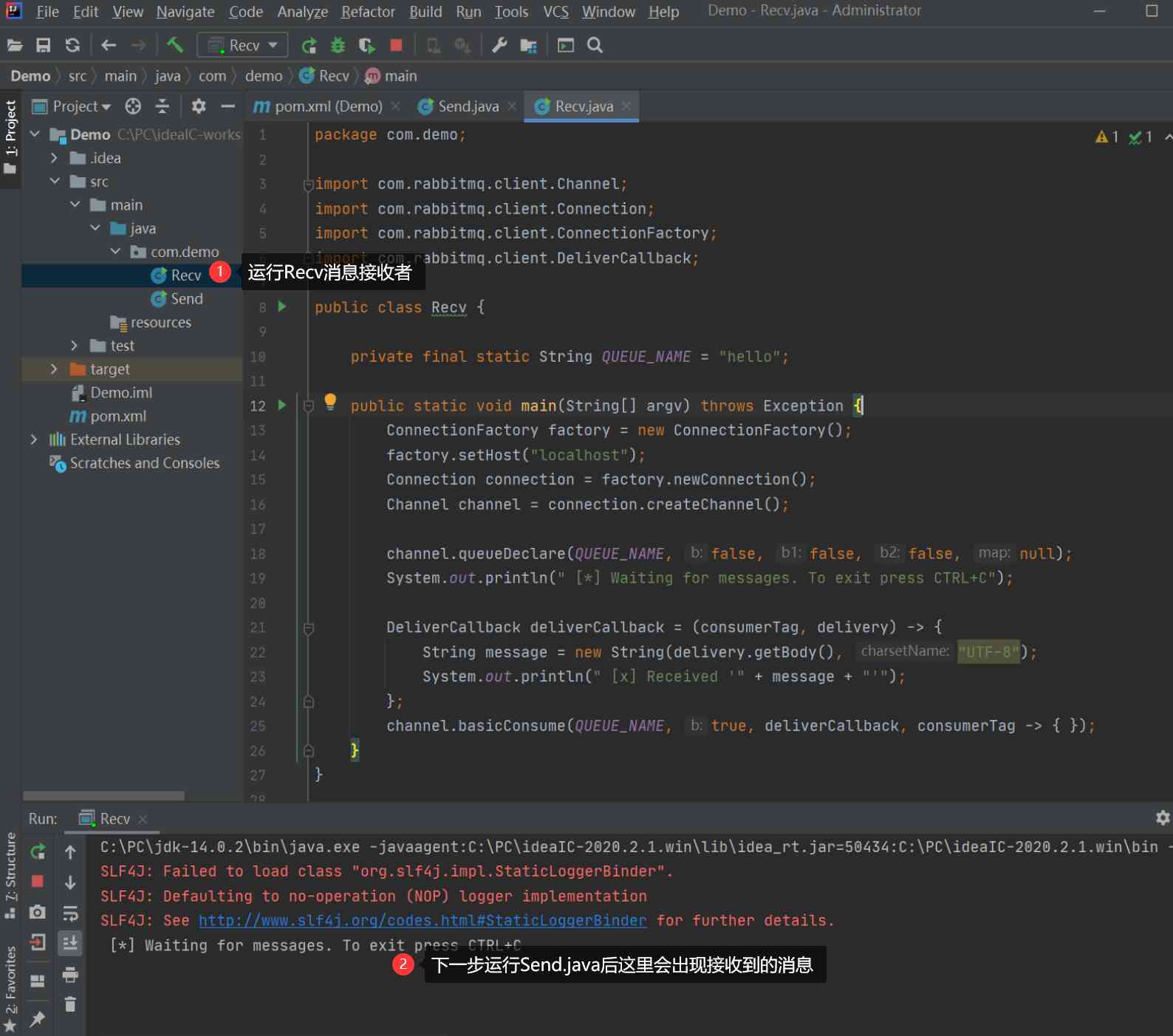Open the File menu
This screenshot has width=1173, height=1036.
coord(47,12)
